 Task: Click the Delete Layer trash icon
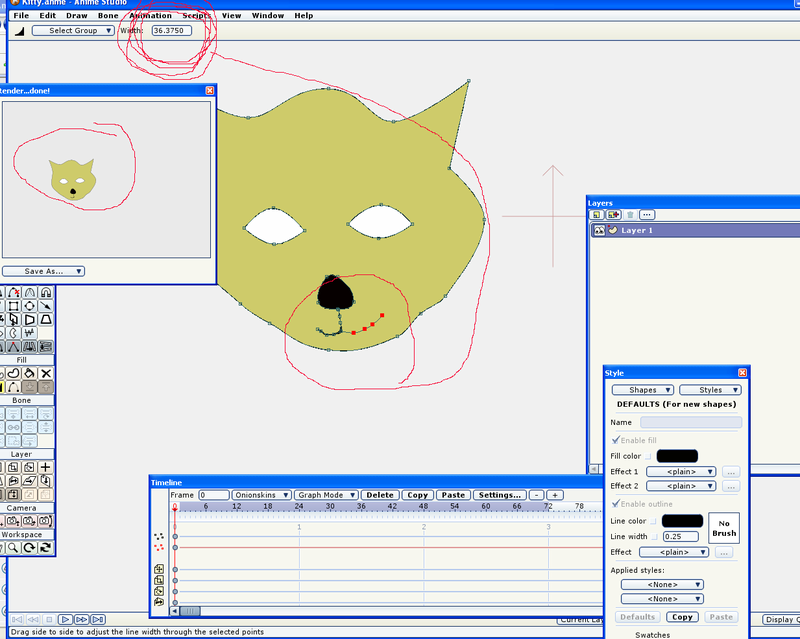tap(630, 215)
